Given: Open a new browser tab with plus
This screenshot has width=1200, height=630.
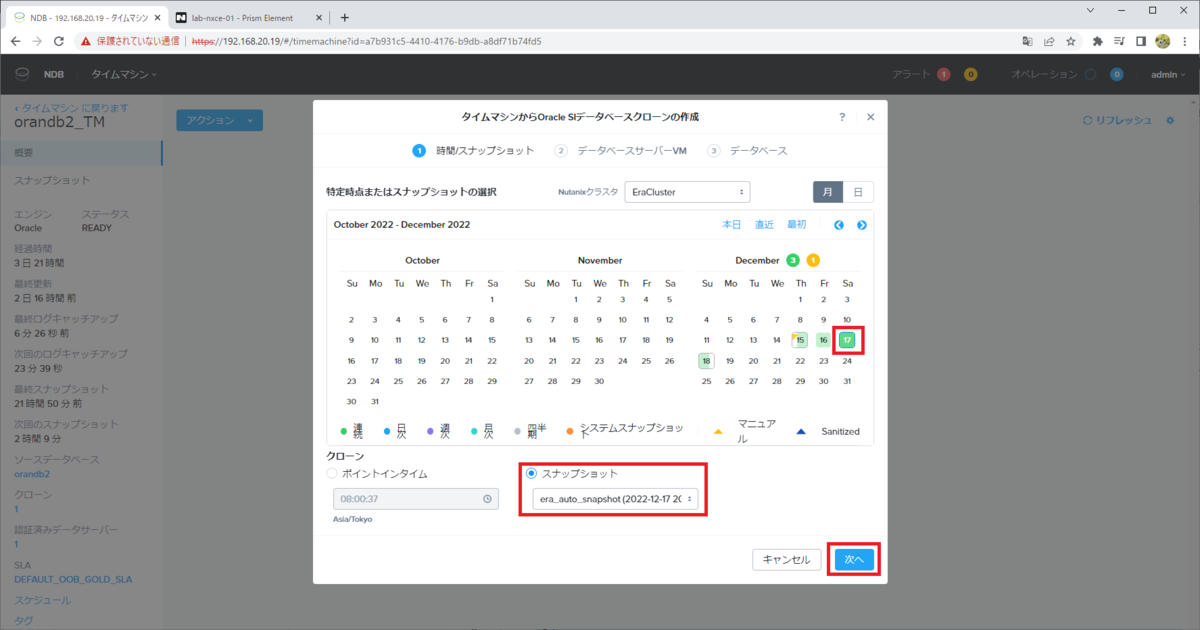Looking at the screenshot, I should tap(344, 17).
